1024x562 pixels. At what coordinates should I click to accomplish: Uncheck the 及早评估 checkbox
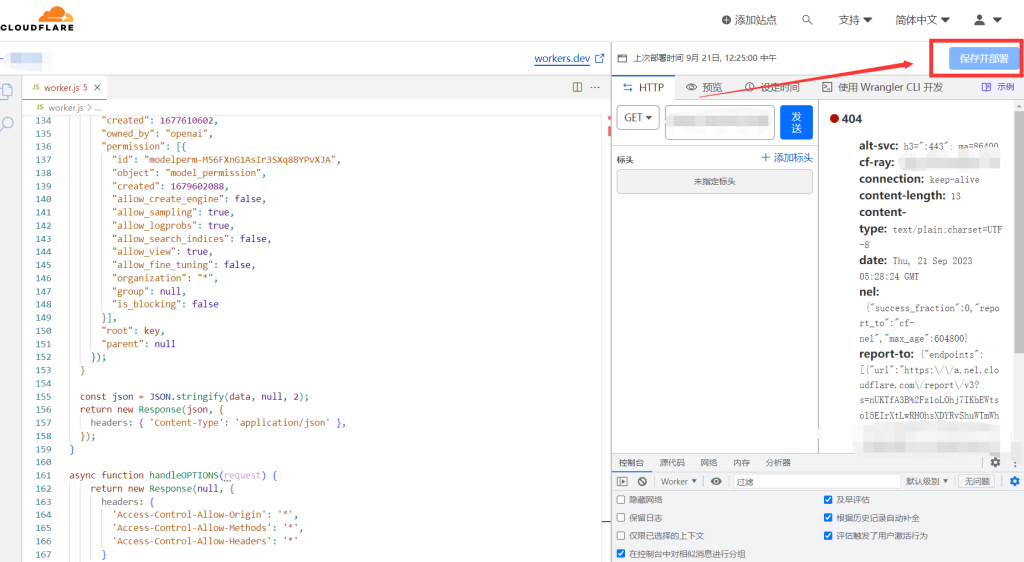[827, 499]
